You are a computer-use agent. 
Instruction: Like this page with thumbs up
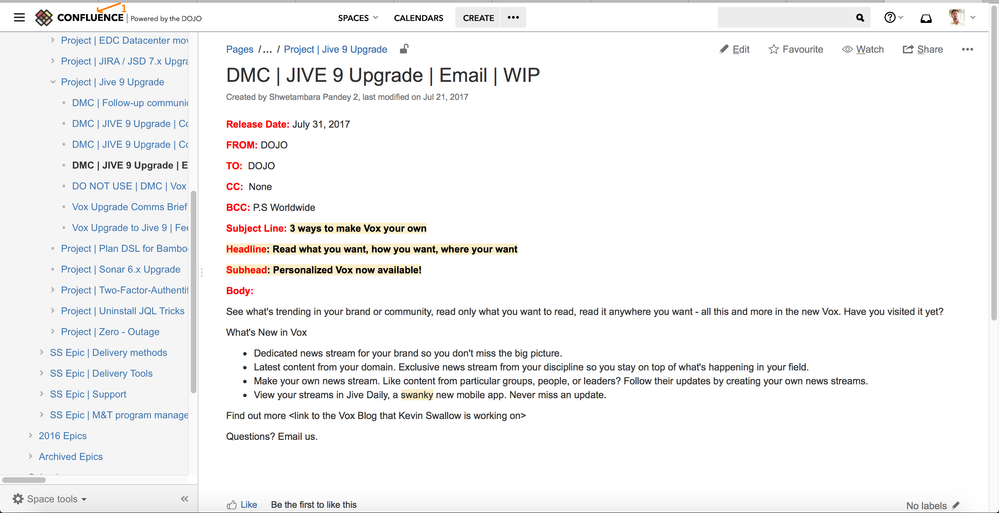pyautogui.click(x=232, y=505)
